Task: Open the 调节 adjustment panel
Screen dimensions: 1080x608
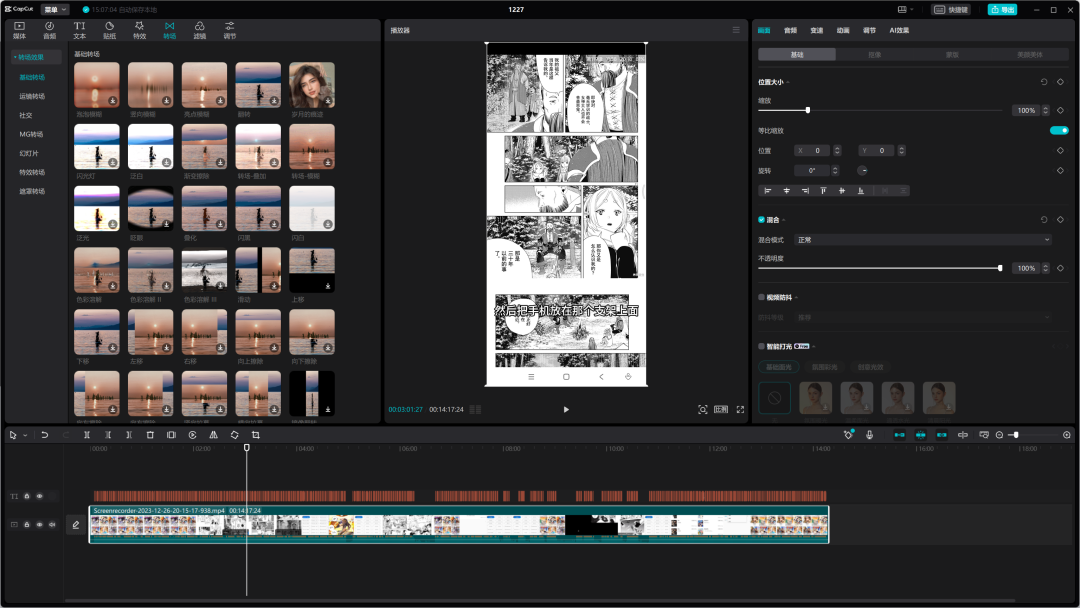Action: pyautogui.click(x=229, y=30)
